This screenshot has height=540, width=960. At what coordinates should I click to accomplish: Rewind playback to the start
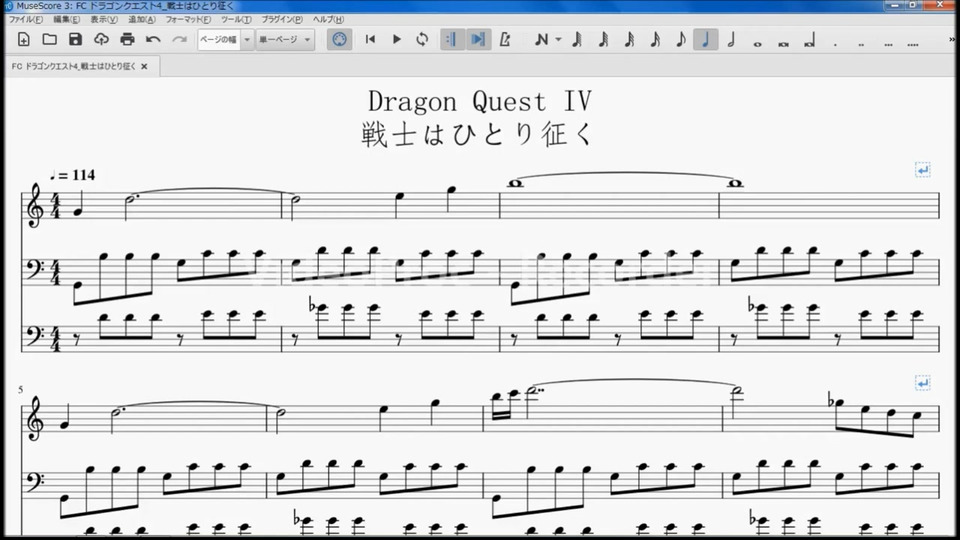point(370,40)
